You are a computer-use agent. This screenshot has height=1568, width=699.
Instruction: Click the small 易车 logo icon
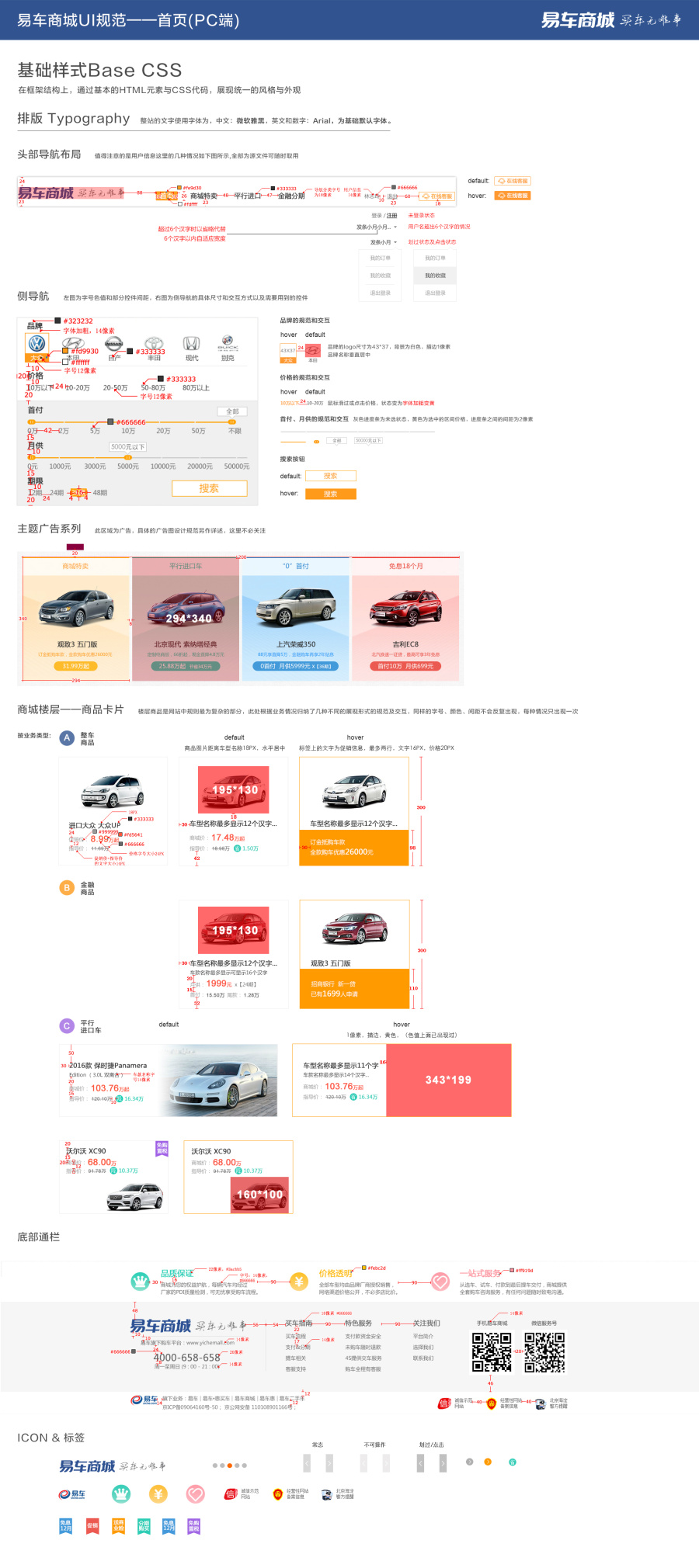(72, 1494)
